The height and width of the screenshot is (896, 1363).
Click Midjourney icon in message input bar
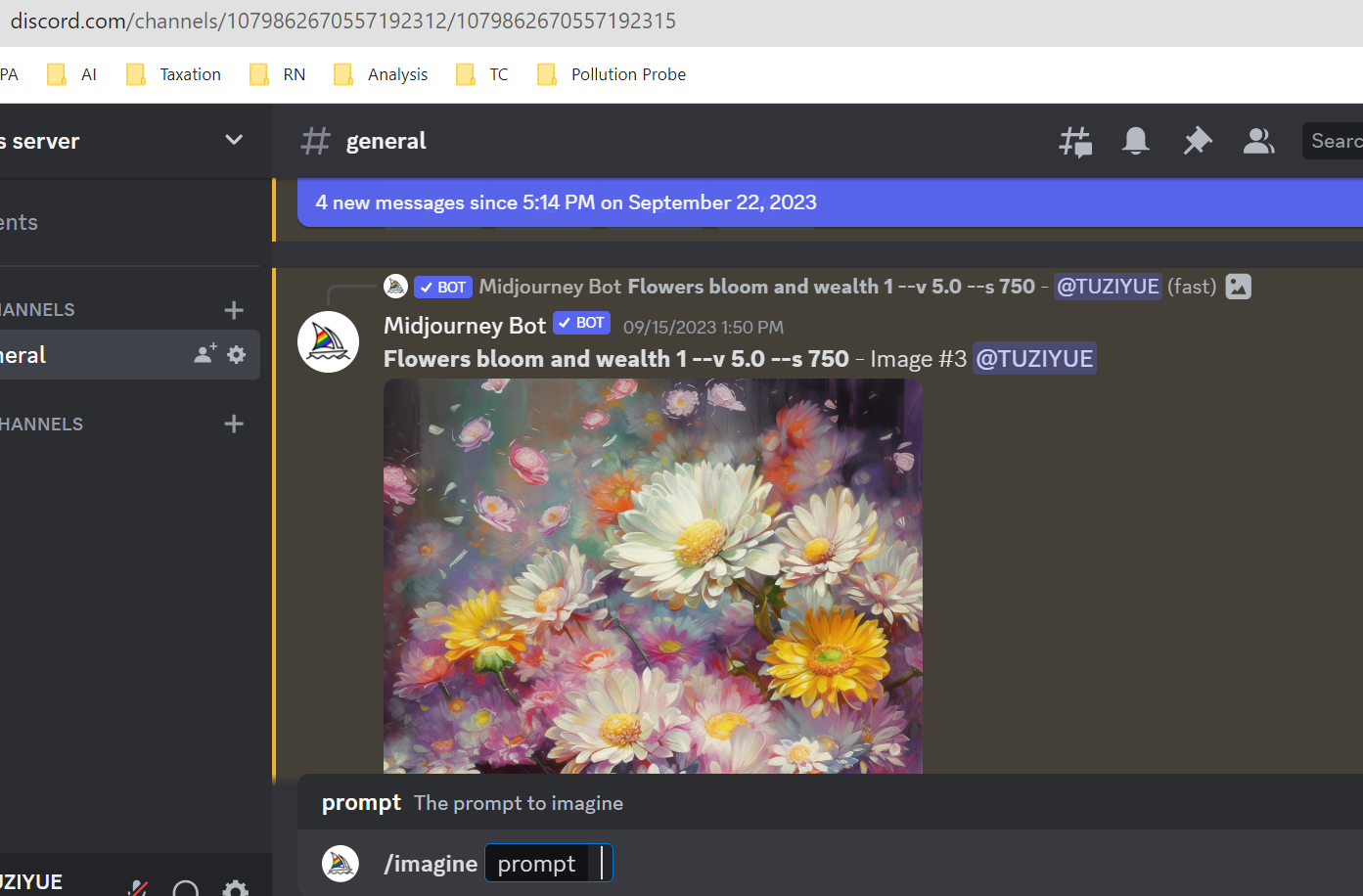coord(341,864)
